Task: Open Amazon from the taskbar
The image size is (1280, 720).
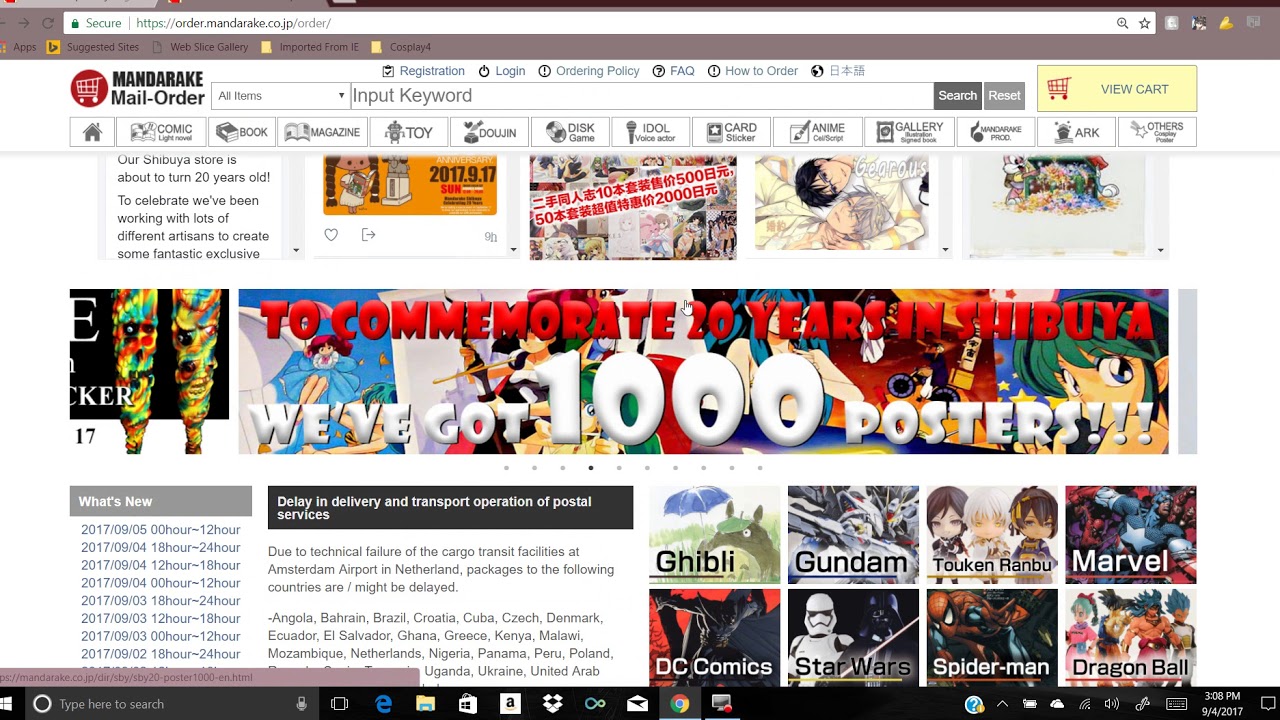Action: (x=510, y=704)
